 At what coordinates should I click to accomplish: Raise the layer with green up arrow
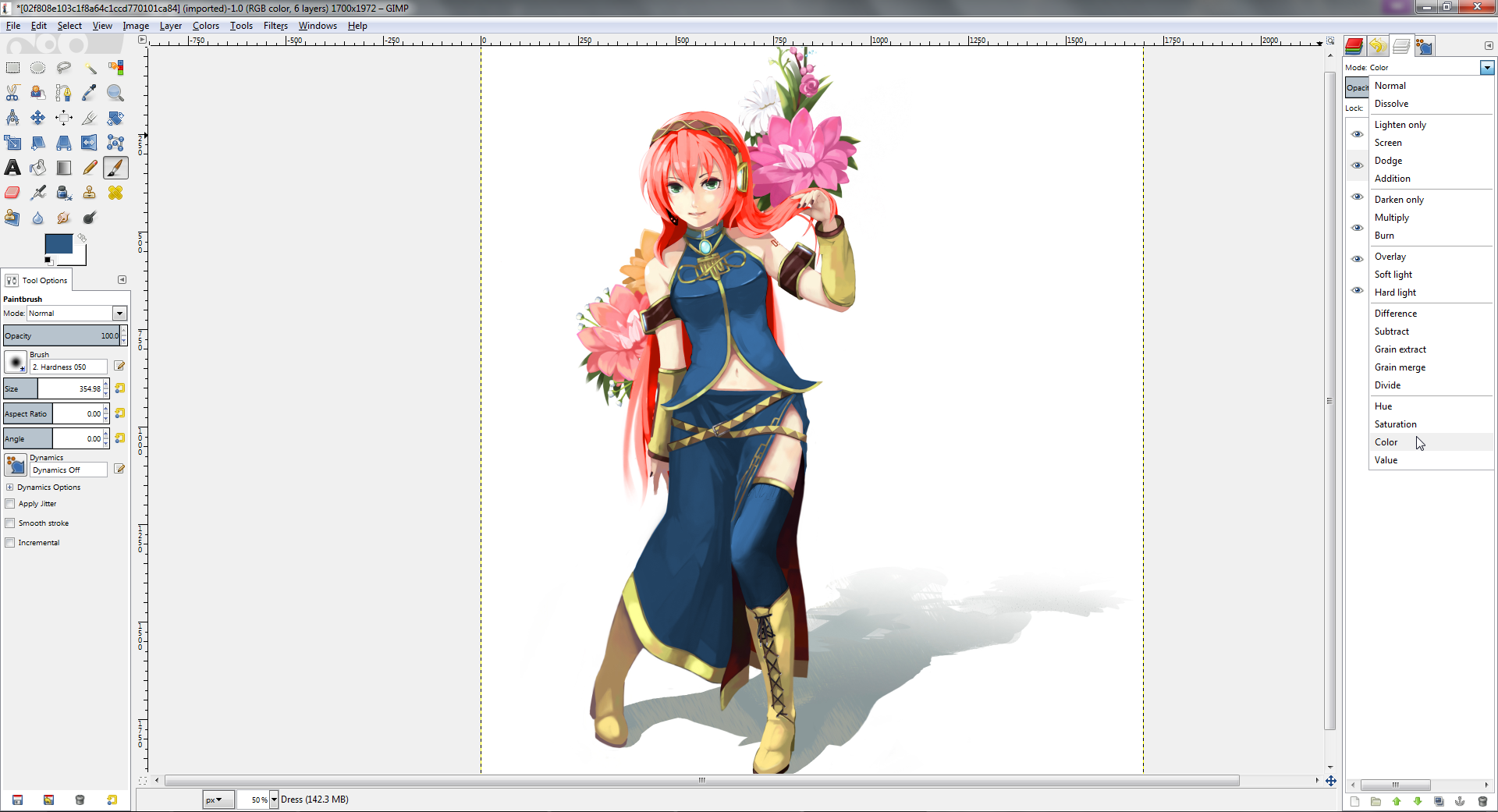[1397, 801]
